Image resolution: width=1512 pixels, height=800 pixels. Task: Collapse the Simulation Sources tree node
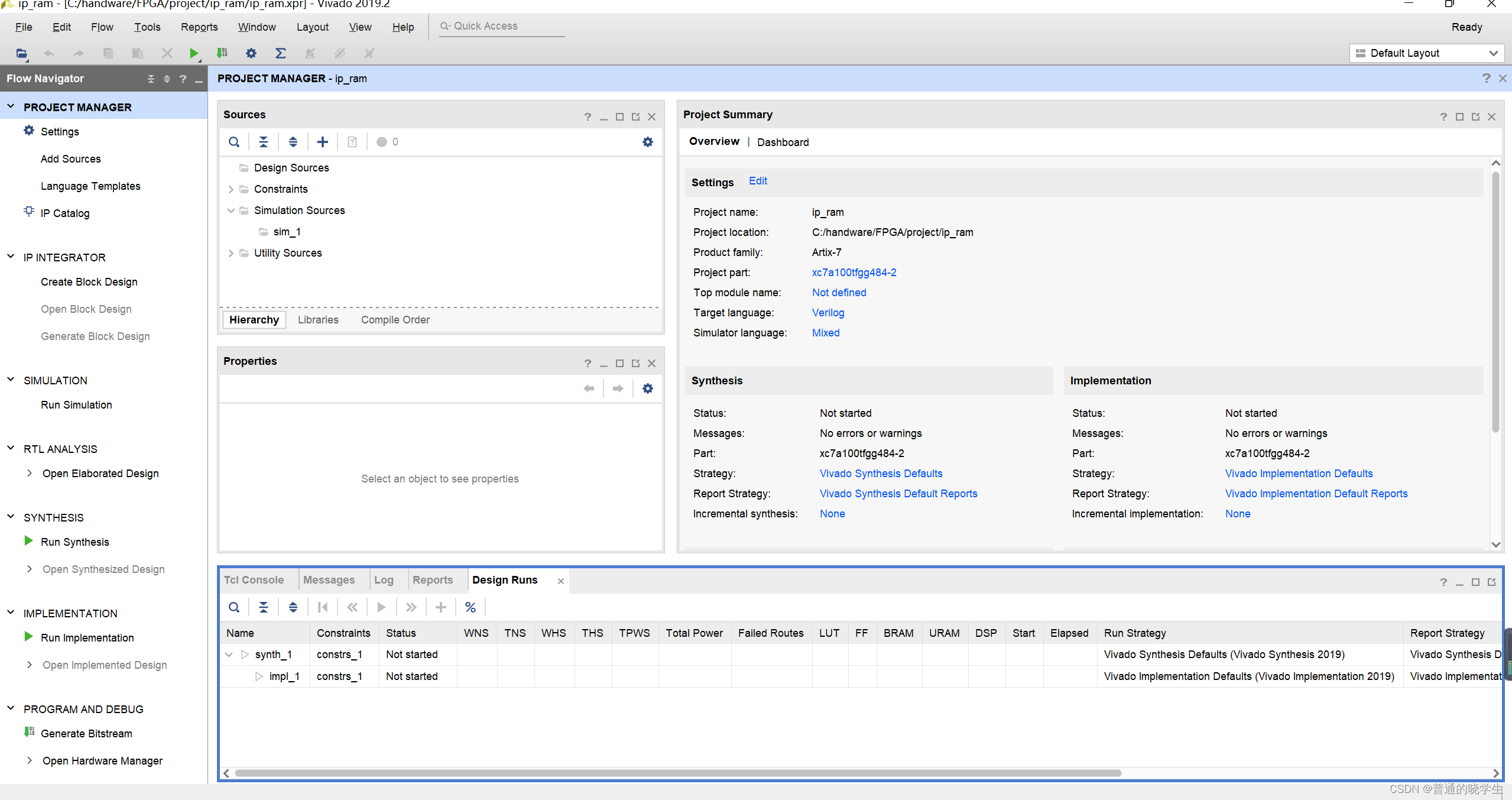[231, 210]
